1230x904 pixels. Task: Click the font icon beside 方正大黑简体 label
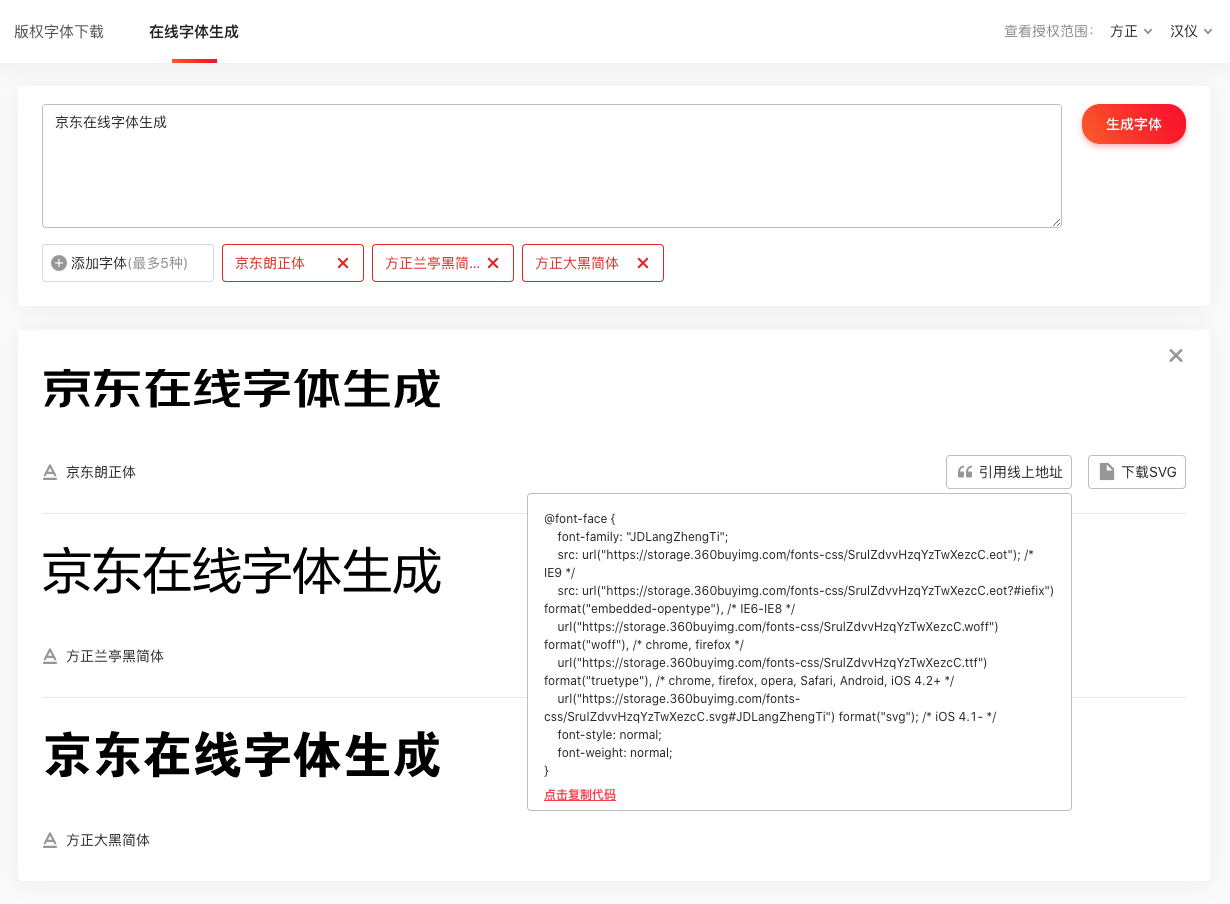coord(50,840)
